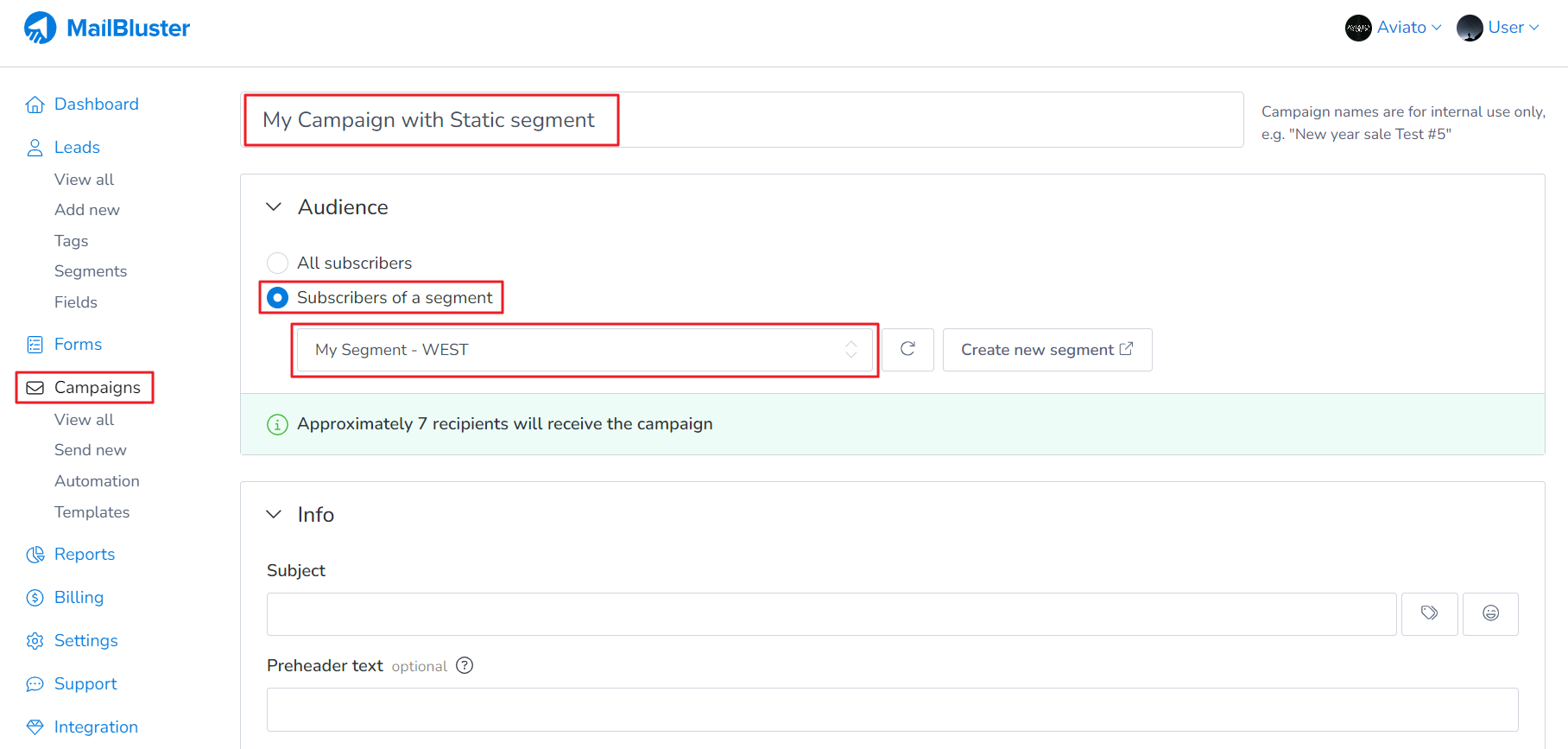Click into the Subject input field
Viewport: 1568px width, 749px height.
[831, 614]
